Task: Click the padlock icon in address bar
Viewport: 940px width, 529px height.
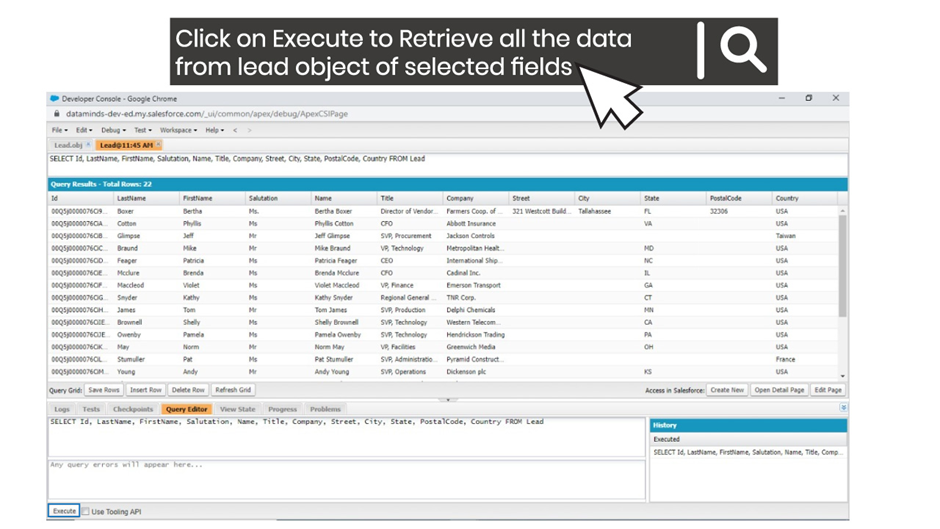Action: (x=57, y=113)
